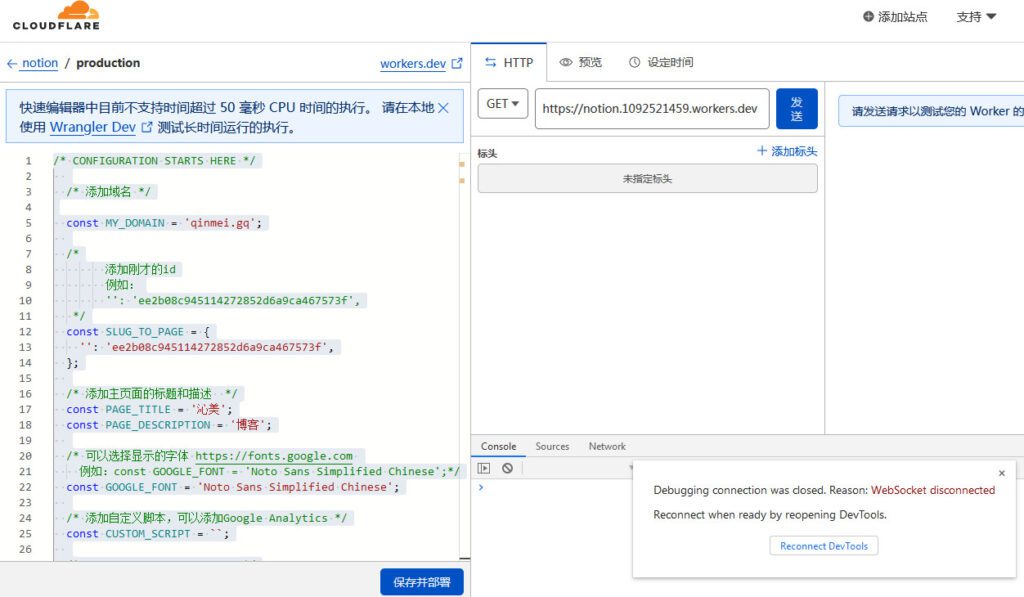The height and width of the screenshot is (597, 1024).
Task: Add a header with 添加标头
Action: (787, 152)
